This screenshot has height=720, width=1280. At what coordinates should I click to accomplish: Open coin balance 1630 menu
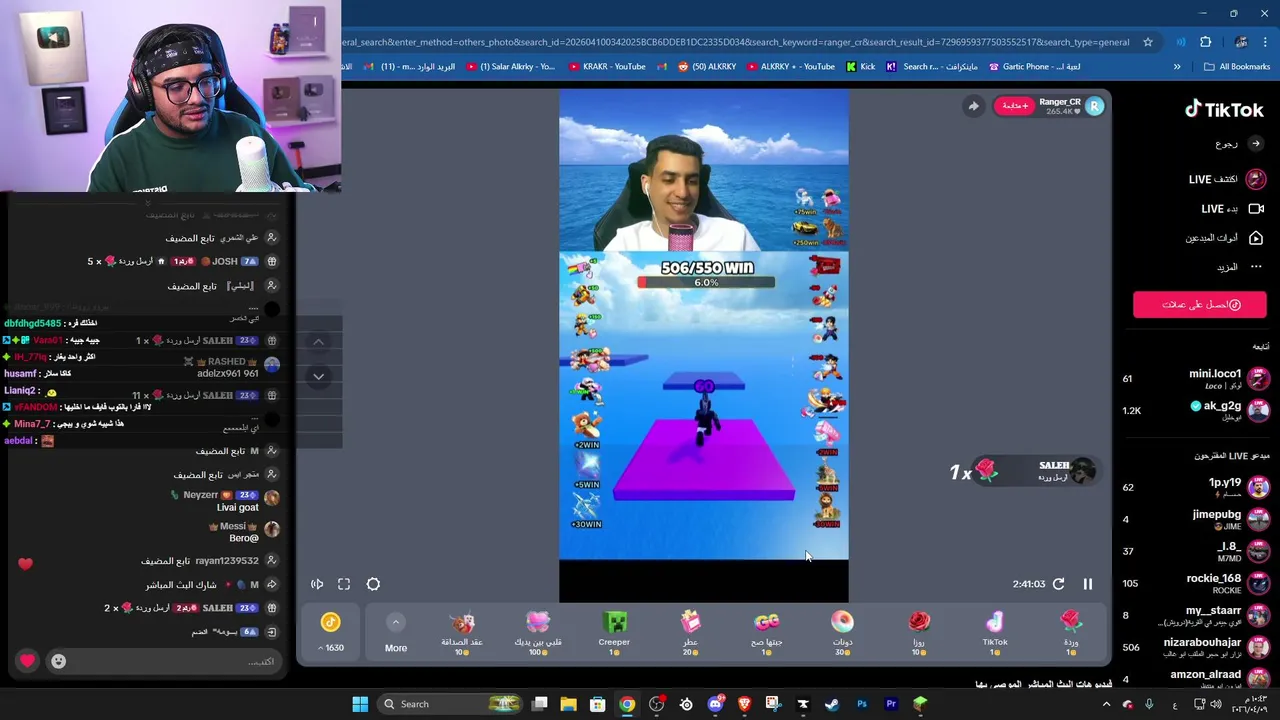pos(331,634)
